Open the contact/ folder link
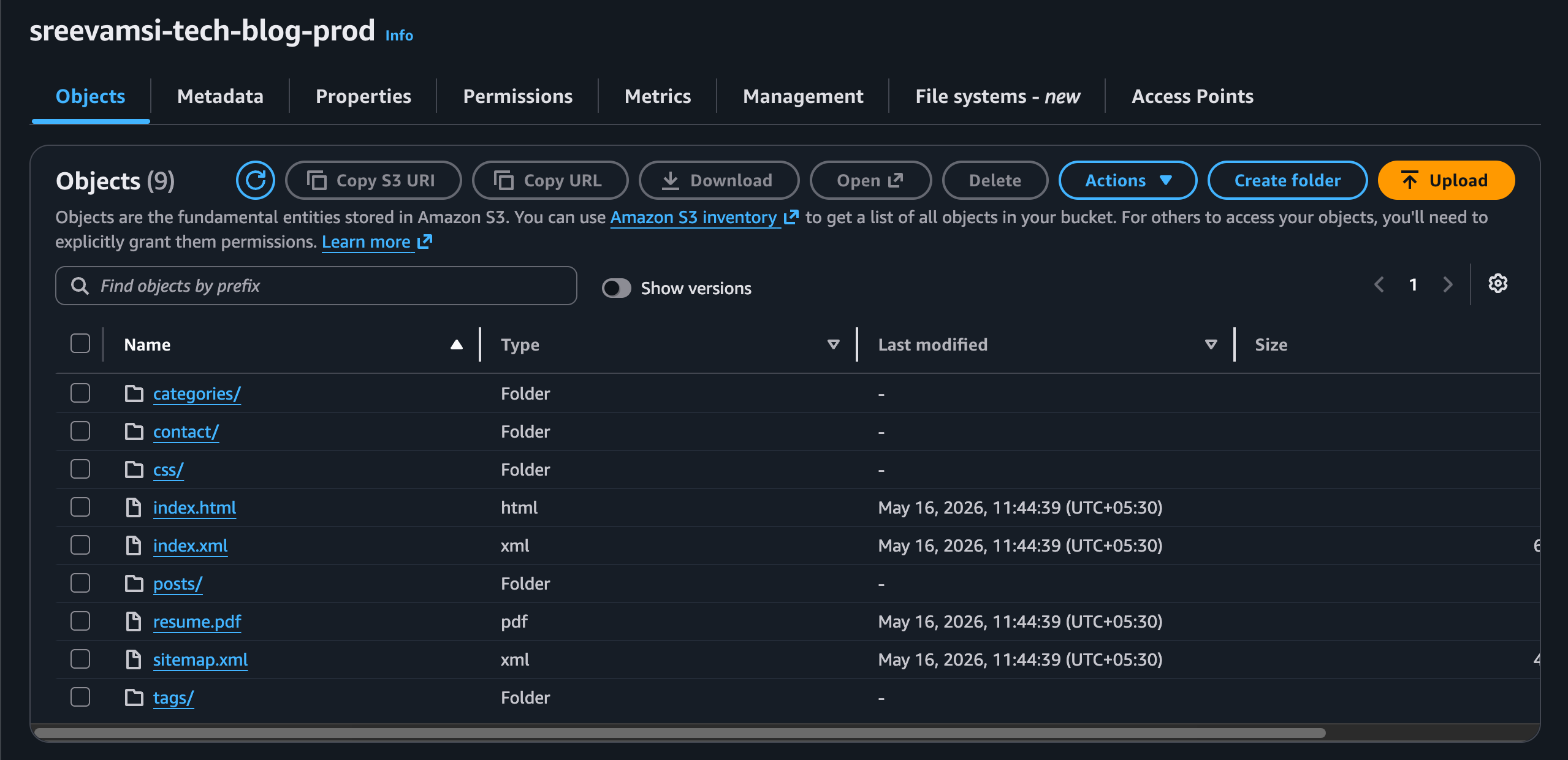Screen dimensions: 1568x760 coord(186,431)
